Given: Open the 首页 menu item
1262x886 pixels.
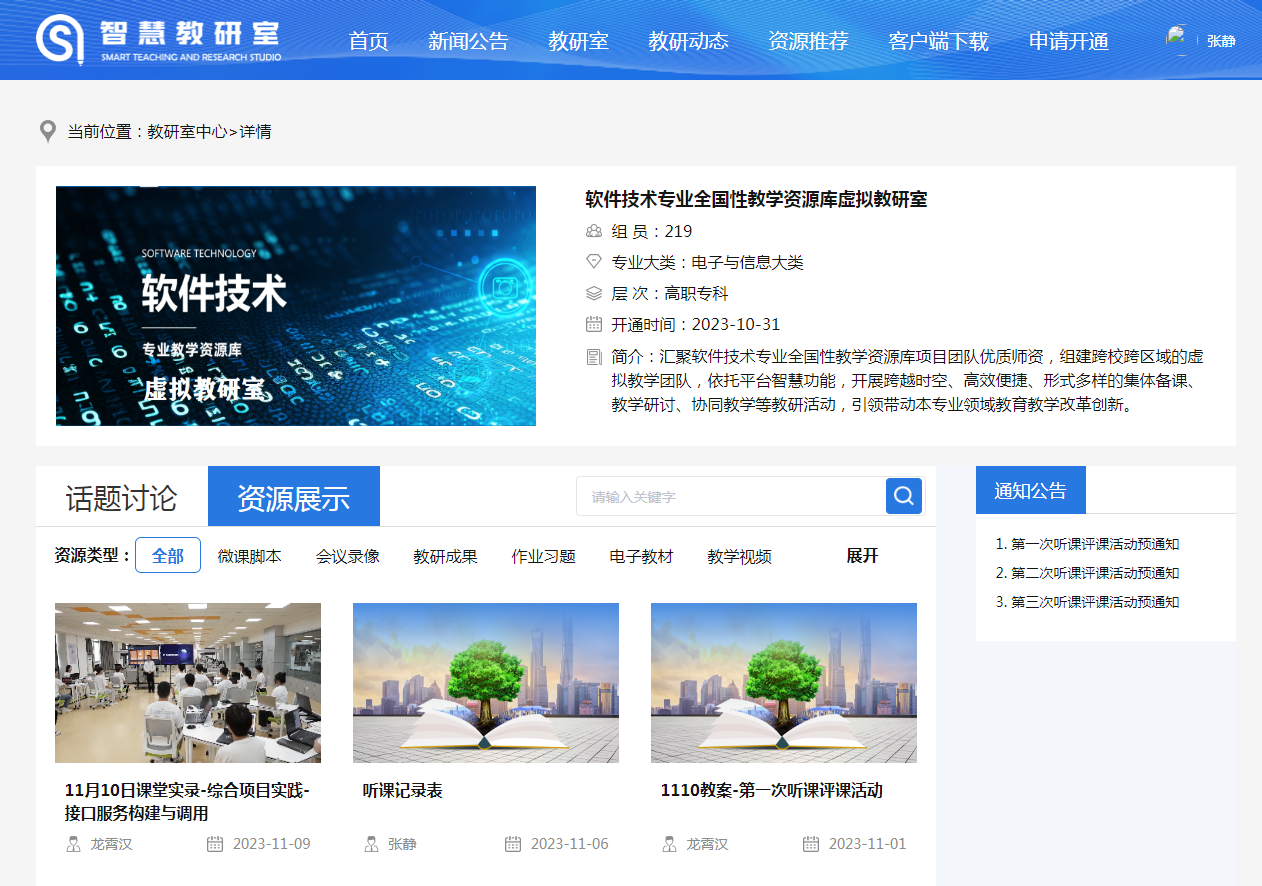Looking at the screenshot, I should 368,41.
